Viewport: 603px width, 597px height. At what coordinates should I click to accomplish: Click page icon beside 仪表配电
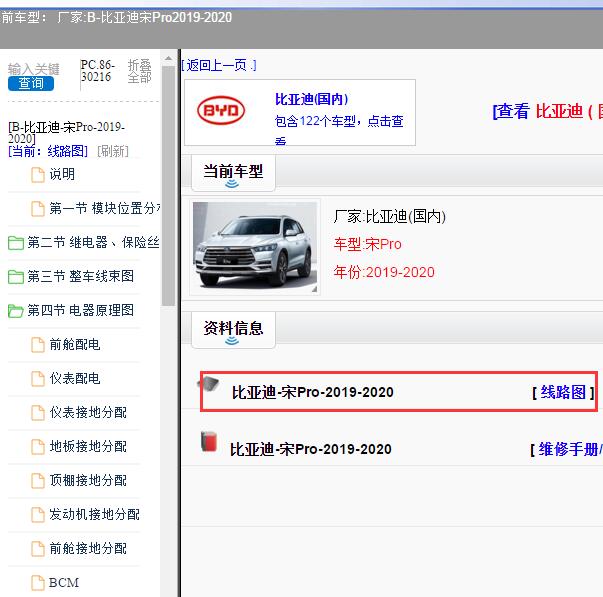[x=38, y=379]
